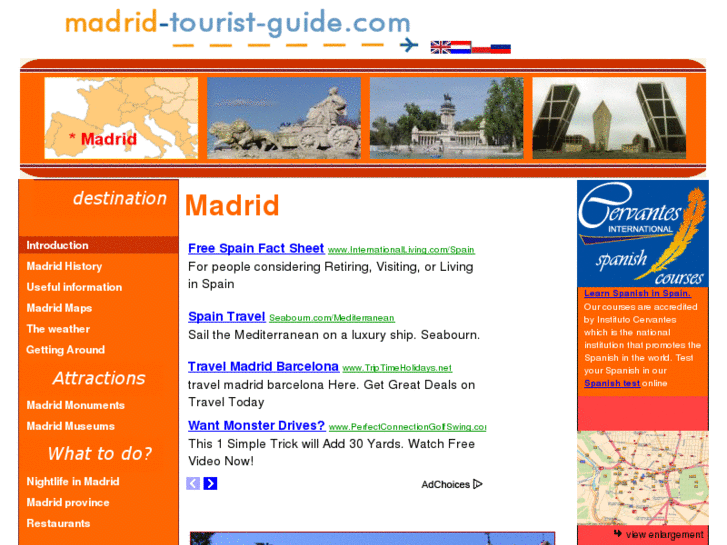Open Want Monster Drives? ad link
This screenshot has height=545, width=727.
click(x=256, y=426)
